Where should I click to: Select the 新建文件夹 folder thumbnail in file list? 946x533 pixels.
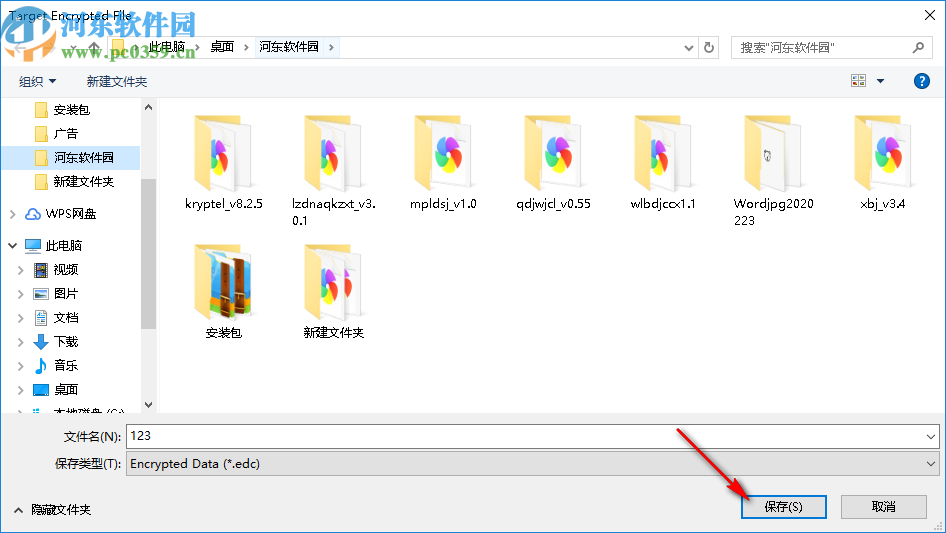click(x=333, y=282)
